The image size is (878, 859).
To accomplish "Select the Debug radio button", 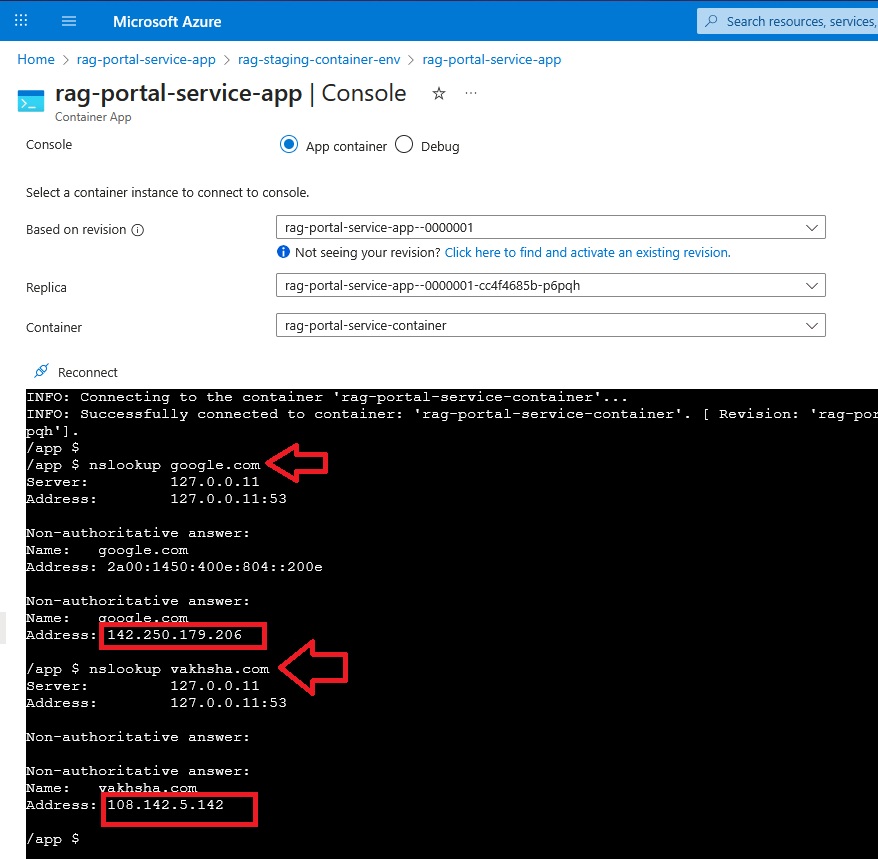I will [x=404, y=145].
